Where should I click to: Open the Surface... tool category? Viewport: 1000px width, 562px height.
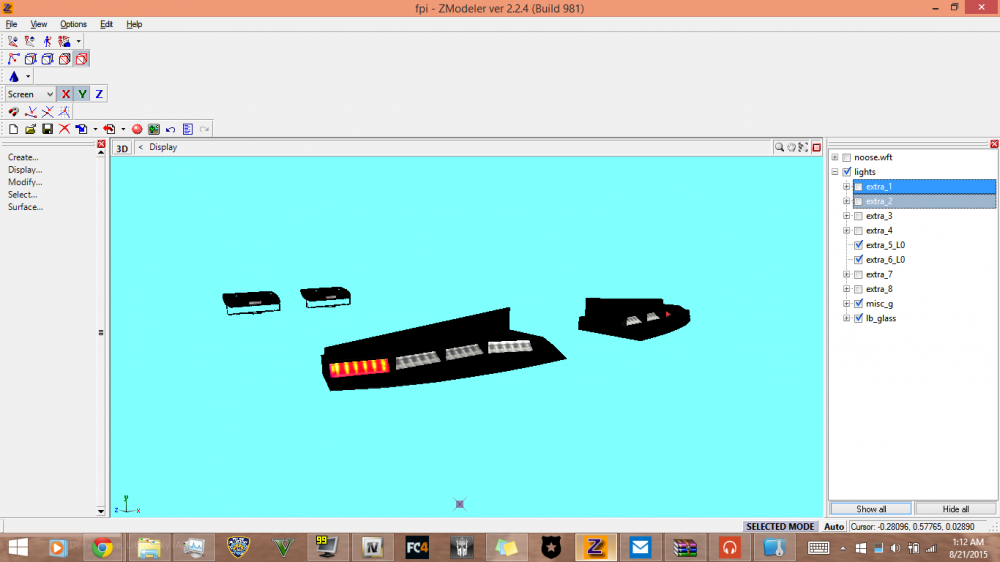point(26,207)
